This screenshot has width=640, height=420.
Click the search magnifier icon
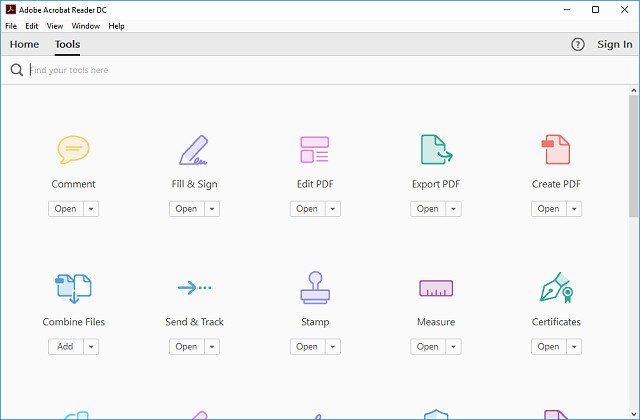(17, 70)
